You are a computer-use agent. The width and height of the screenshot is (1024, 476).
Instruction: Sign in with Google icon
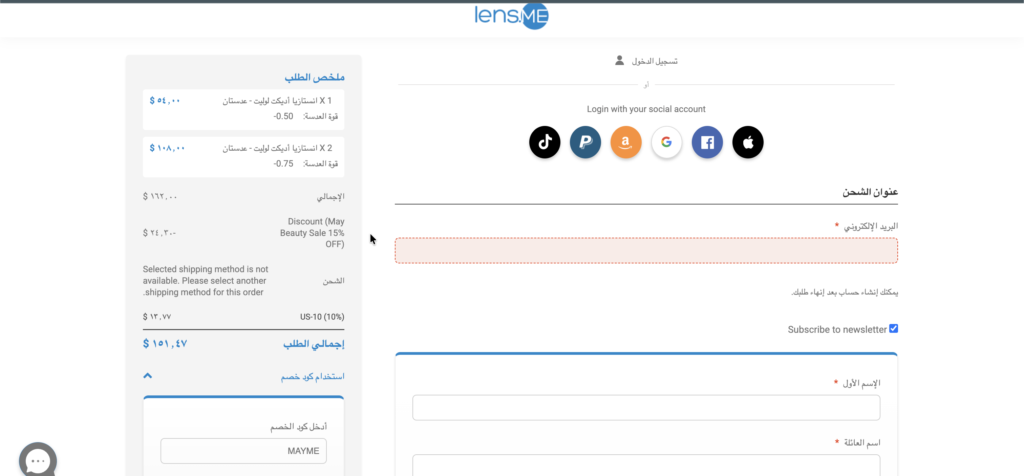(x=666, y=142)
